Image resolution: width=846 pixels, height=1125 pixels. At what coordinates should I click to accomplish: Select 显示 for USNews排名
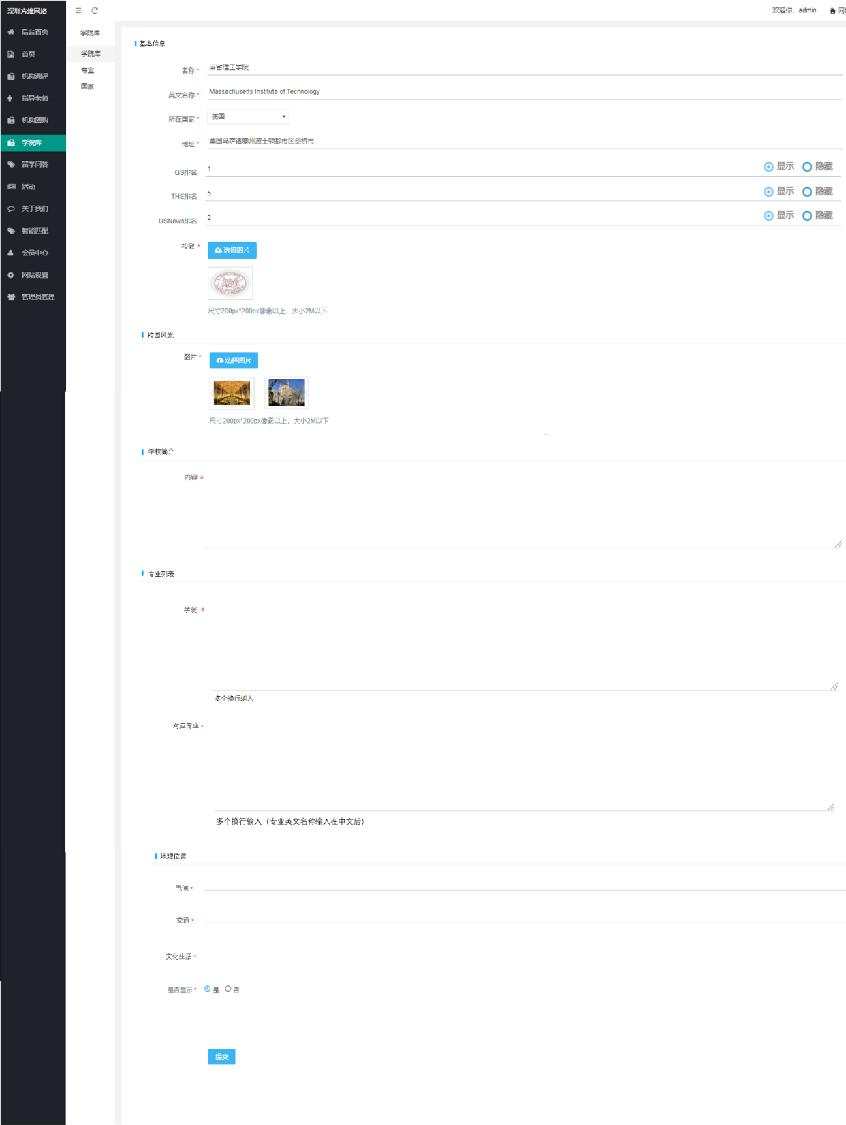pos(769,215)
